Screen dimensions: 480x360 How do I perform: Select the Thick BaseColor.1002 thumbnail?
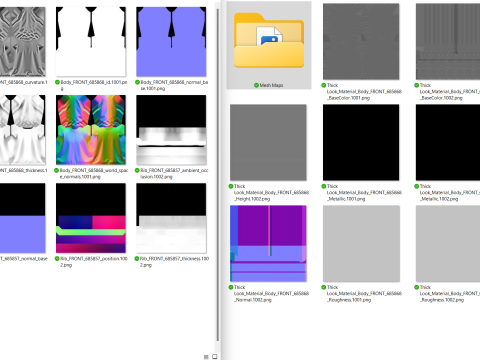click(x=448, y=42)
